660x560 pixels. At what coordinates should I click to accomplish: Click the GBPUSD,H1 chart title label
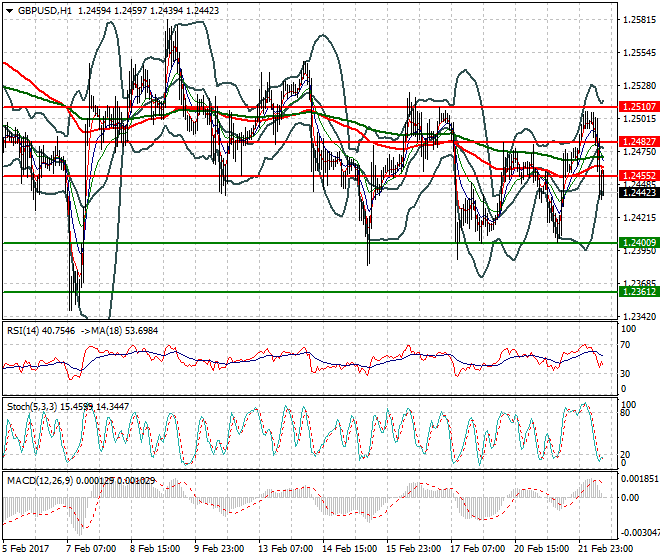45,10
